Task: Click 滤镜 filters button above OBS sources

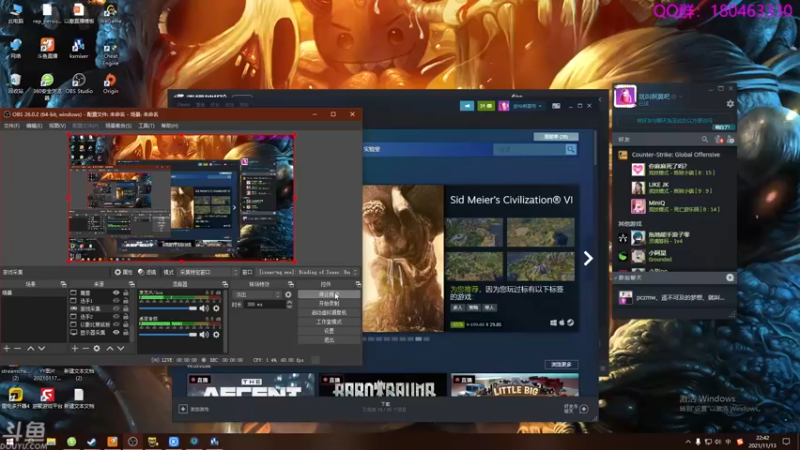Action: [x=147, y=272]
